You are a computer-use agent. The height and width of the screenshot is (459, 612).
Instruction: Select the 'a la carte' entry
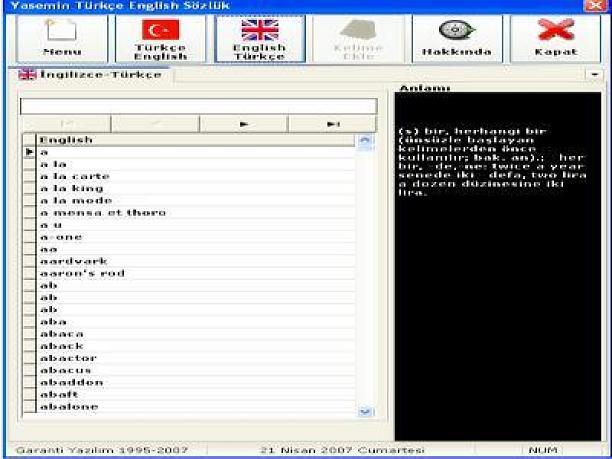[195, 176]
